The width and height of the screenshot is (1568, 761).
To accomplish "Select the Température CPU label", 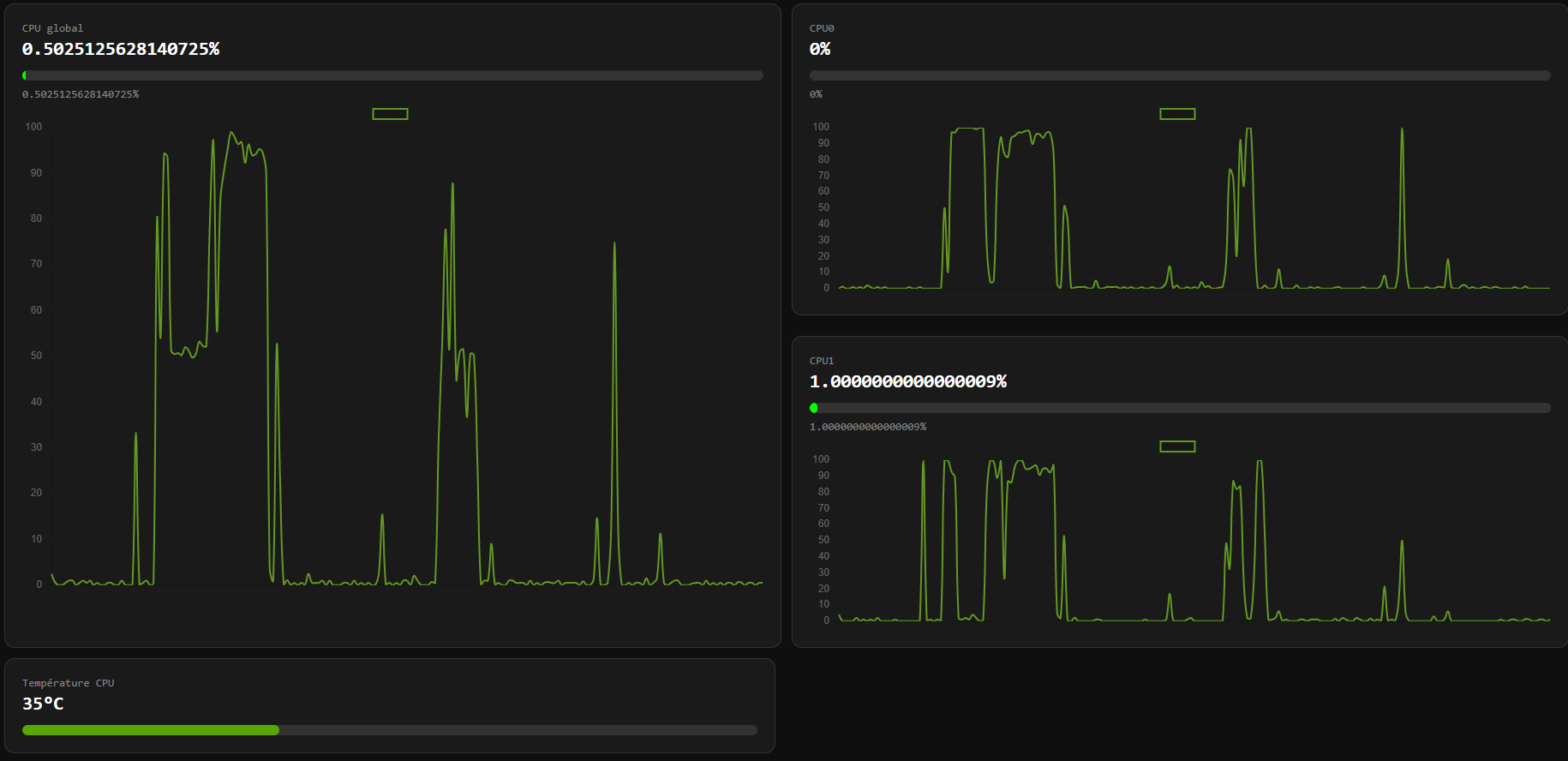I will [x=69, y=683].
